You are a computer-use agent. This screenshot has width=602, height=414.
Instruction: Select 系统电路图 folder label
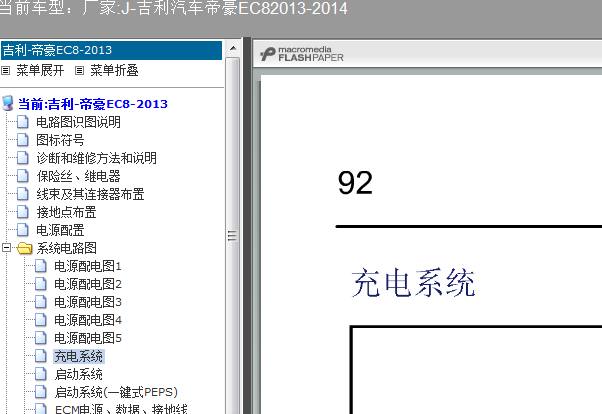66,248
